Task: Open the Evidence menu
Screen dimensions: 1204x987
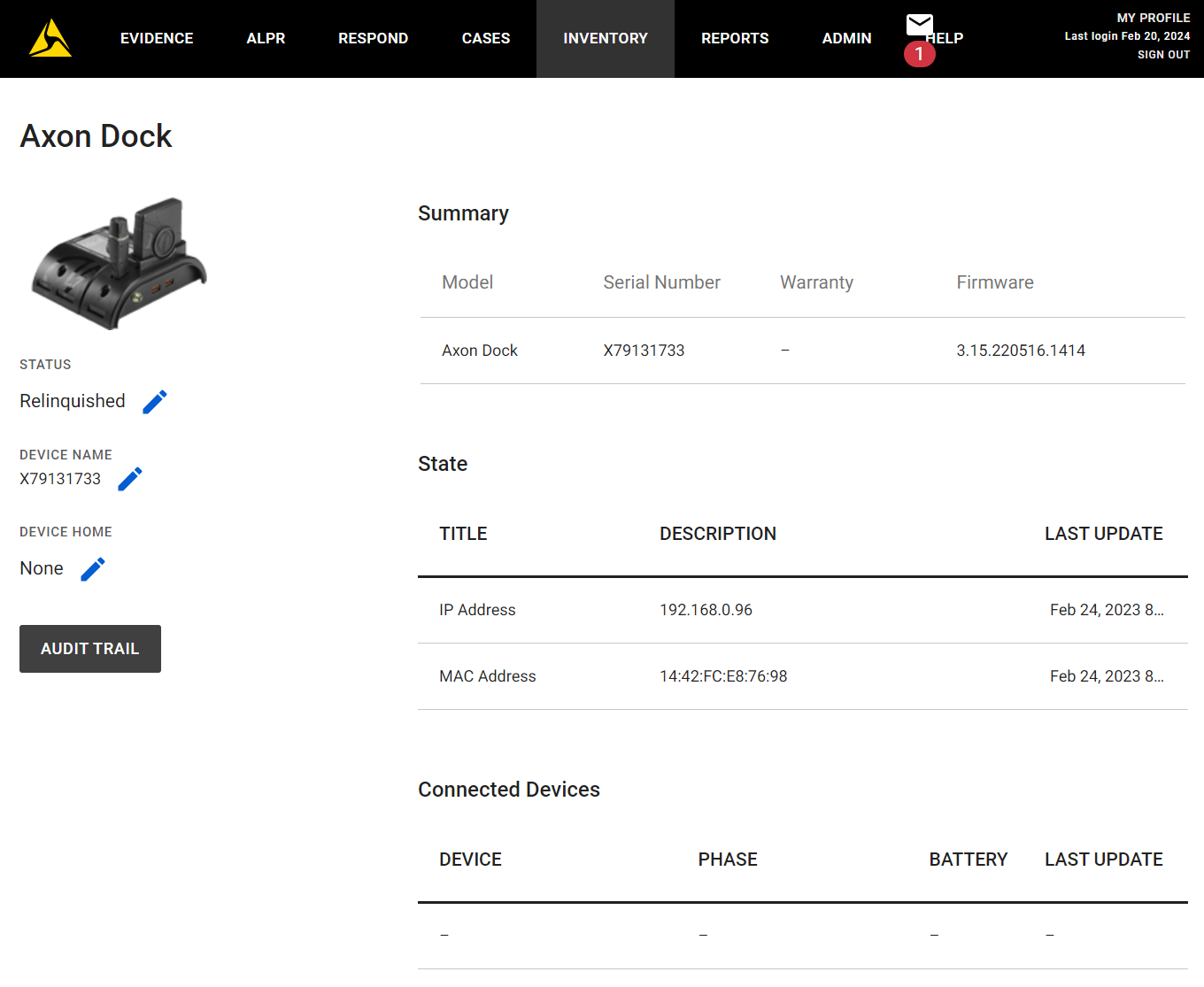Action: coord(157,39)
